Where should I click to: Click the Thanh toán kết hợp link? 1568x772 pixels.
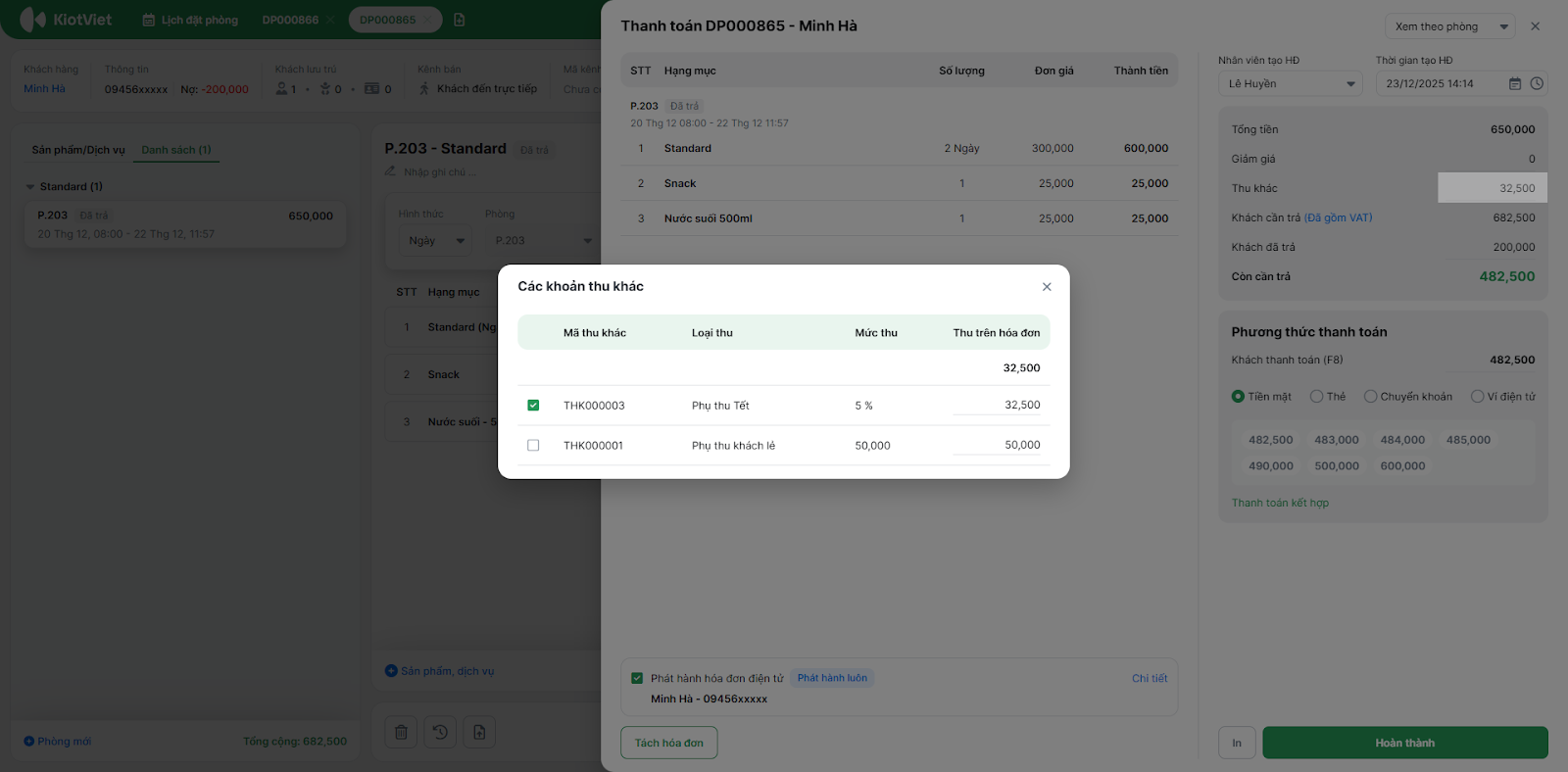1280,503
